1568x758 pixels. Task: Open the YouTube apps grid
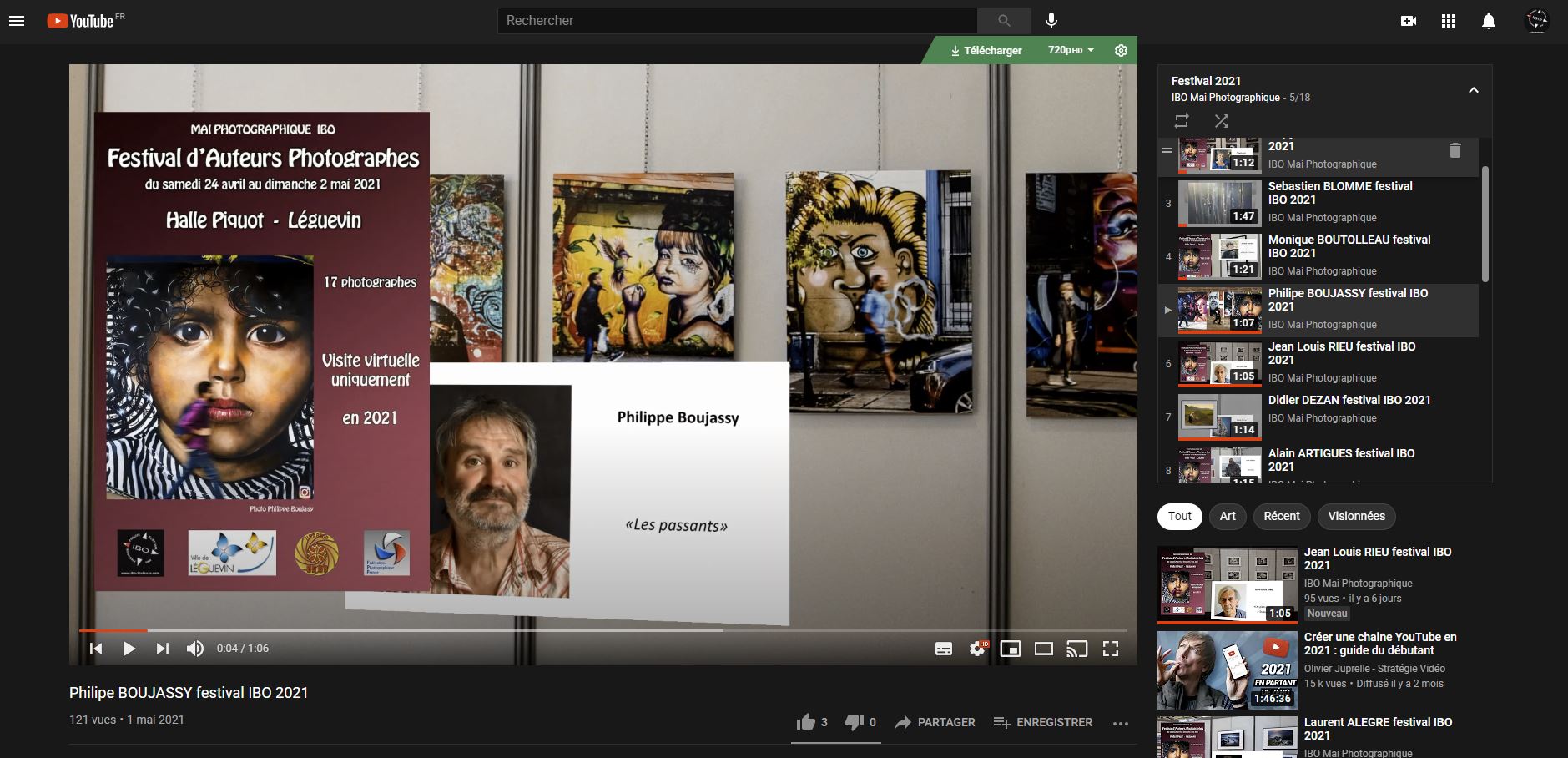point(1449,21)
